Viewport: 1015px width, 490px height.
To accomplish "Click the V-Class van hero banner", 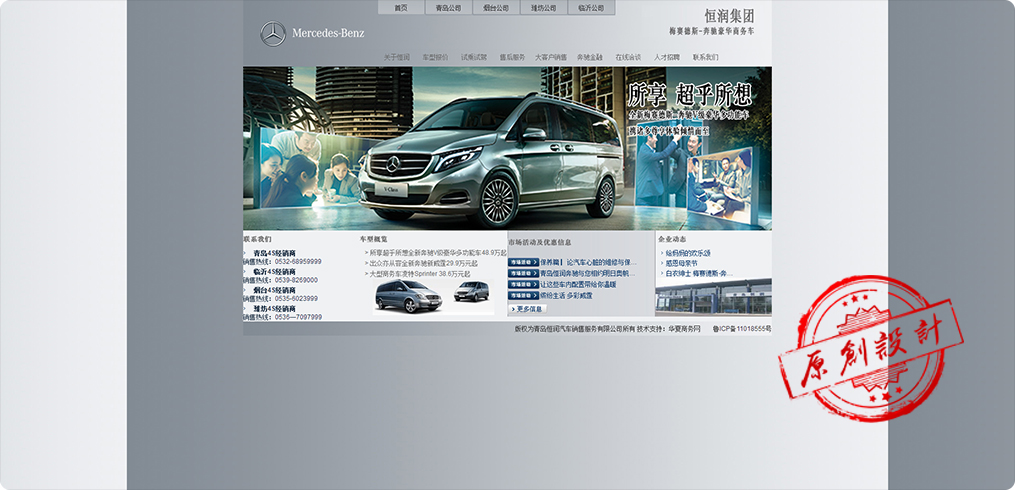I will point(508,148).
